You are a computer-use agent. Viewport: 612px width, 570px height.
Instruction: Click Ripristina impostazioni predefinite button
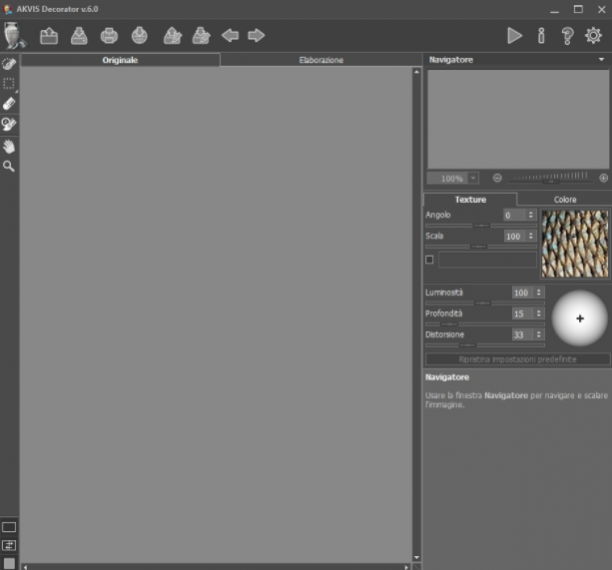(518, 359)
